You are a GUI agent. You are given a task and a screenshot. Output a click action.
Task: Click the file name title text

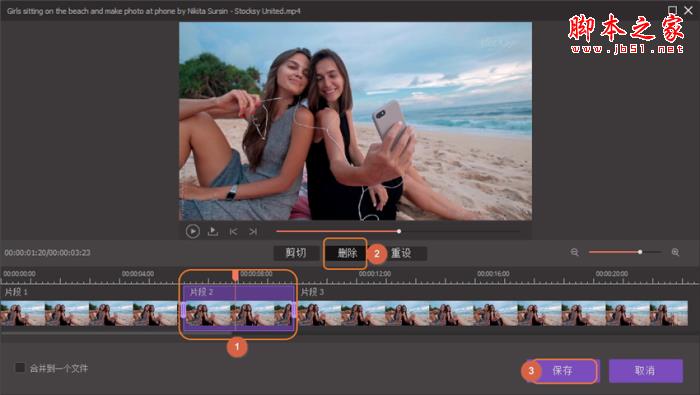click(x=154, y=11)
